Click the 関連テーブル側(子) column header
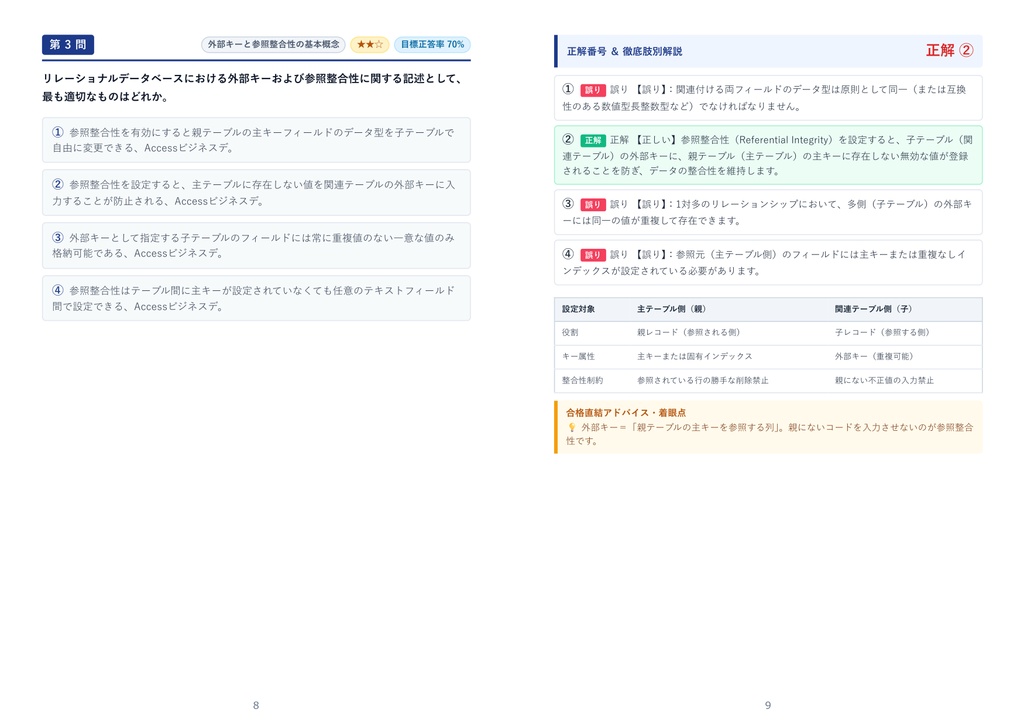The height and width of the screenshot is (727, 1024). pyautogui.click(x=873, y=309)
